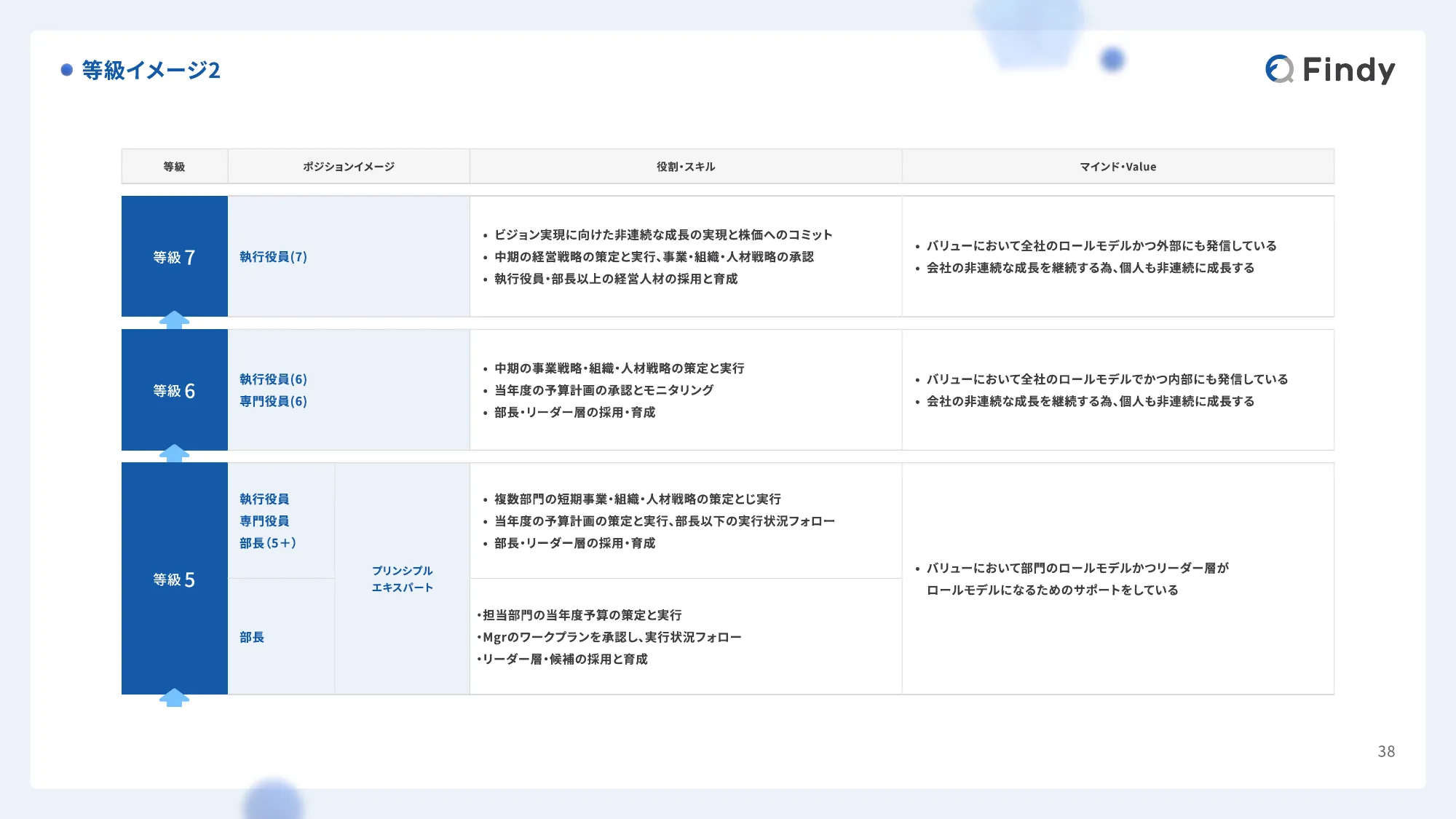The width and height of the screenshot is (1456, 819).
Task: Expand the マインド・Value column header
Action: click(1117, 166)
